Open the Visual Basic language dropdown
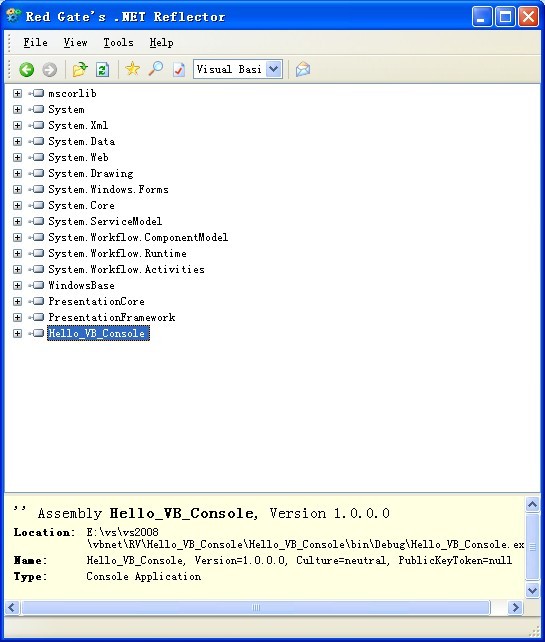545x642 pixels. (274, 69)
